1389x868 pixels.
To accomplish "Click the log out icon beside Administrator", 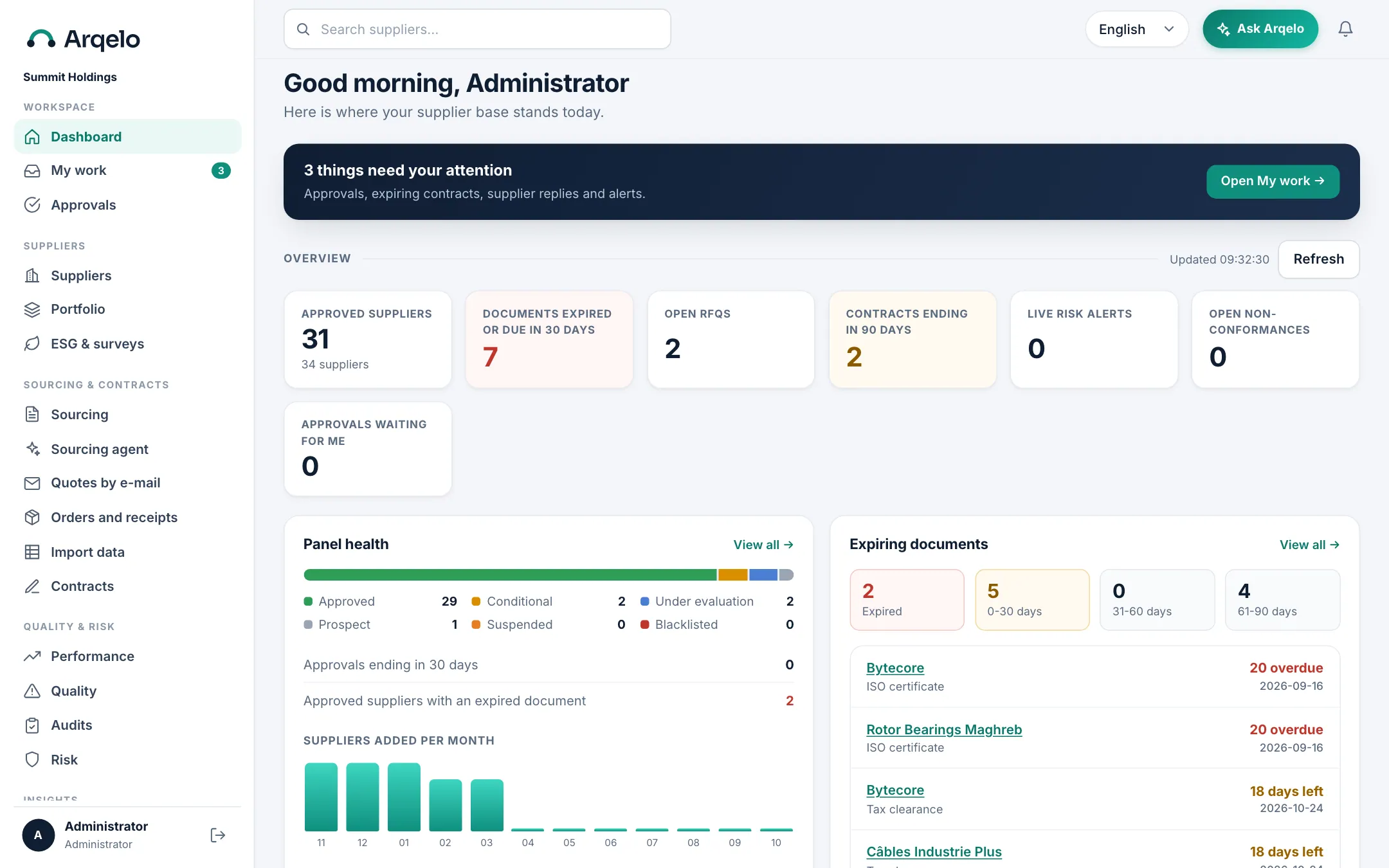I will tap(217, 835).
